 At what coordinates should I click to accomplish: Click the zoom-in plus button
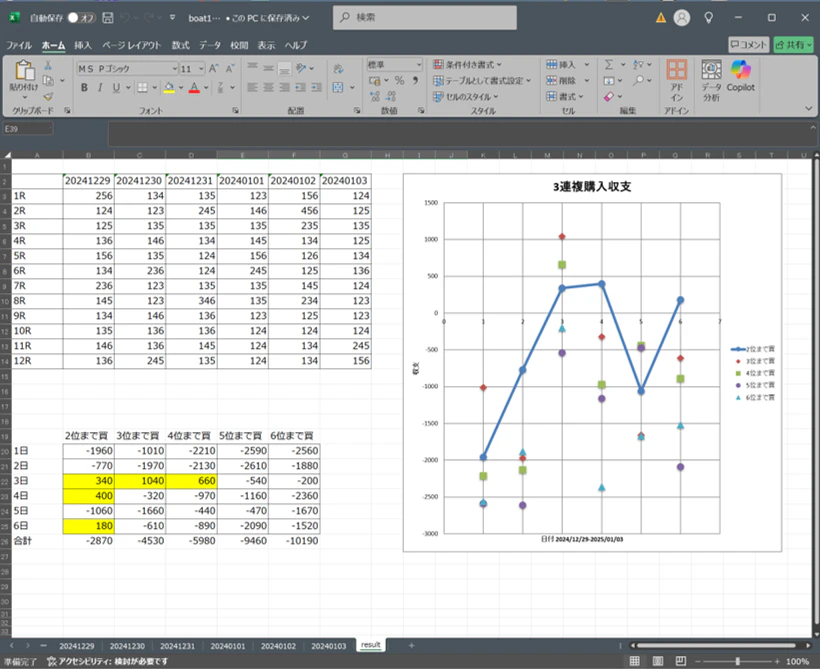pos(777,661)
